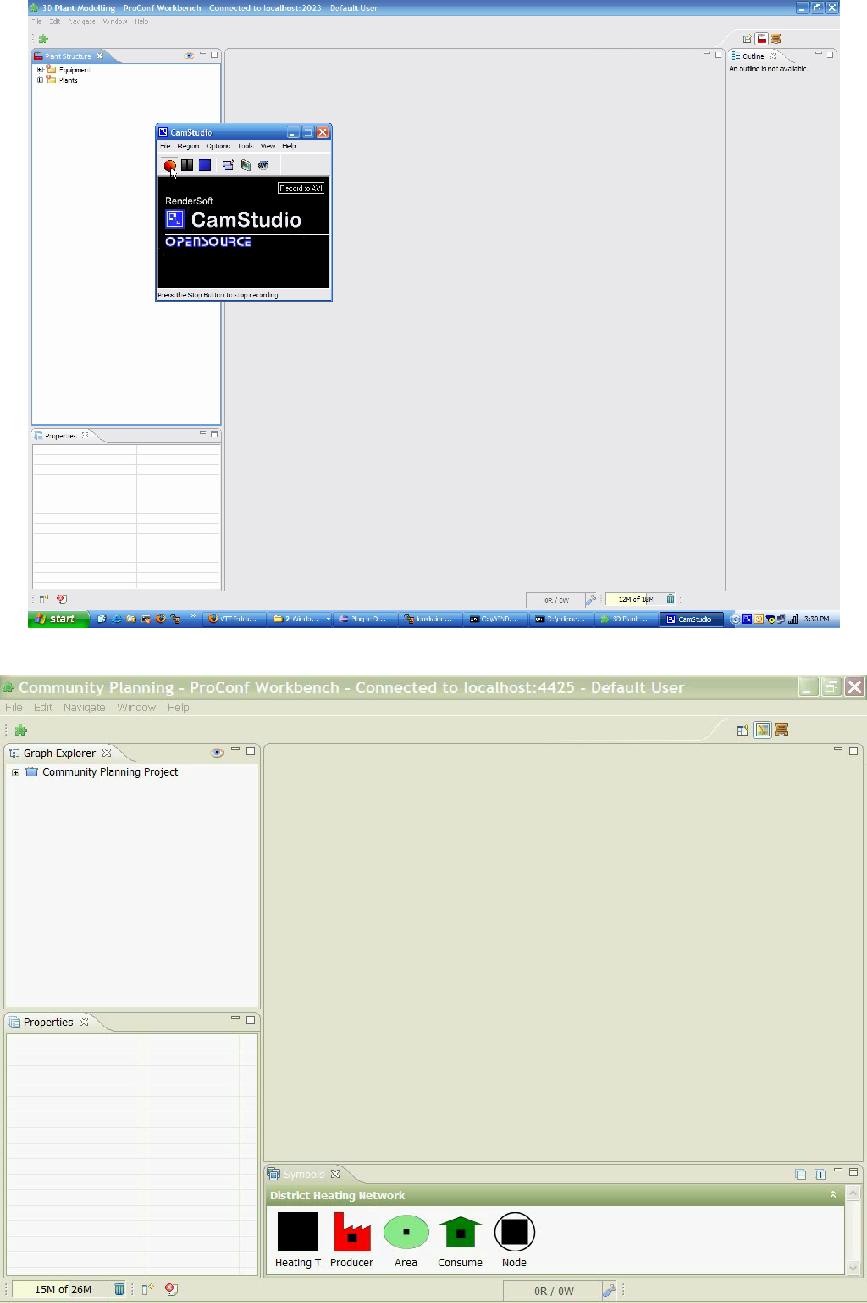Viewport: 867px width, 1303px height.
Task: Click 0R / 0W status in Community Planning
Action: click(x=553, y=1290)
